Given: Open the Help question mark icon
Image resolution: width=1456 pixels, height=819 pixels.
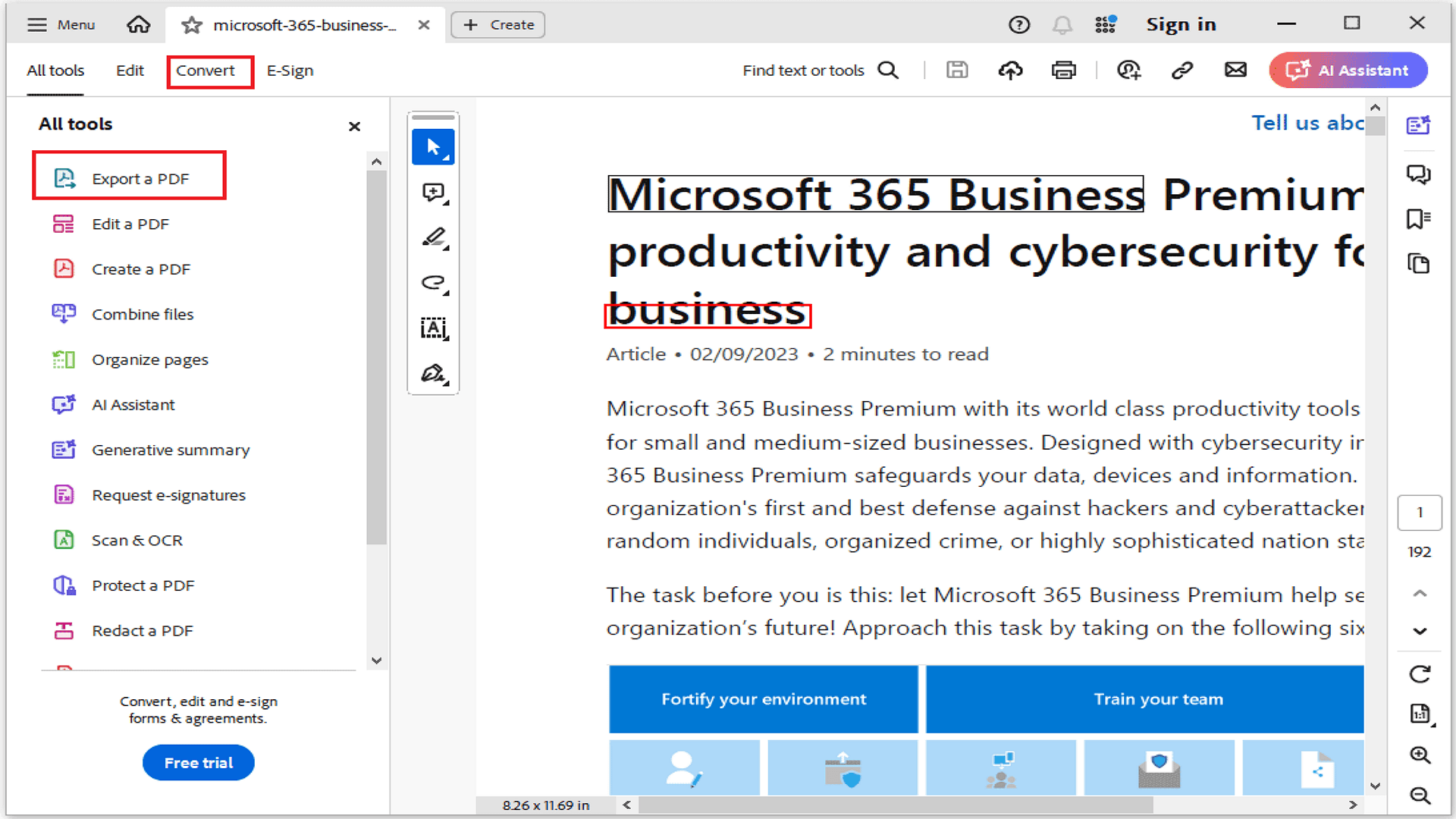Looking at the screenshot, I should [x=1019, y=25].
